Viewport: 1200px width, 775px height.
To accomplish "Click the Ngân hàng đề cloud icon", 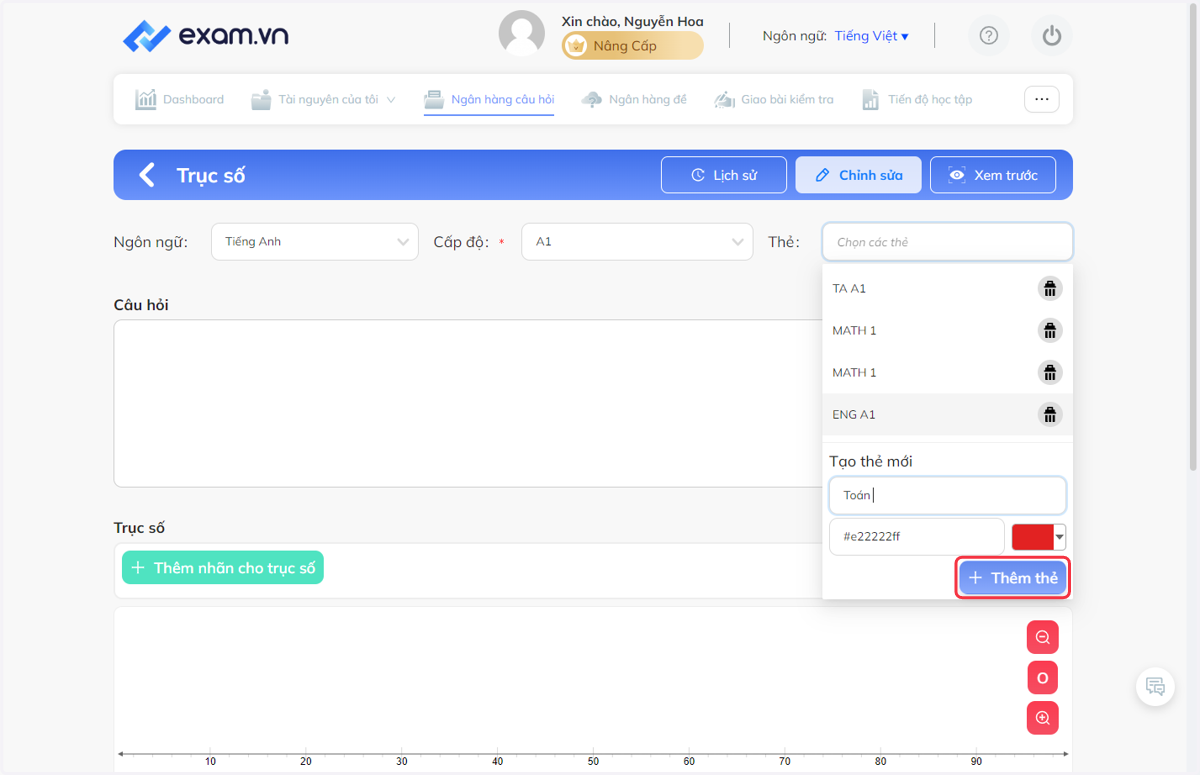I will click(x=592, y=99).
